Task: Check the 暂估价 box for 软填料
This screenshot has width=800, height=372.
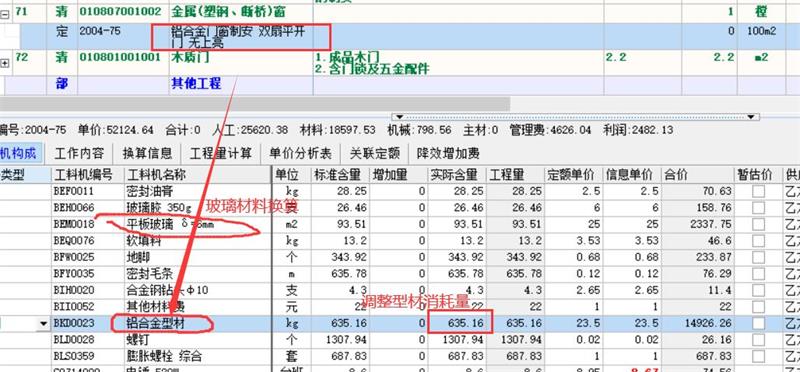Action: click(x=758, y=241)
